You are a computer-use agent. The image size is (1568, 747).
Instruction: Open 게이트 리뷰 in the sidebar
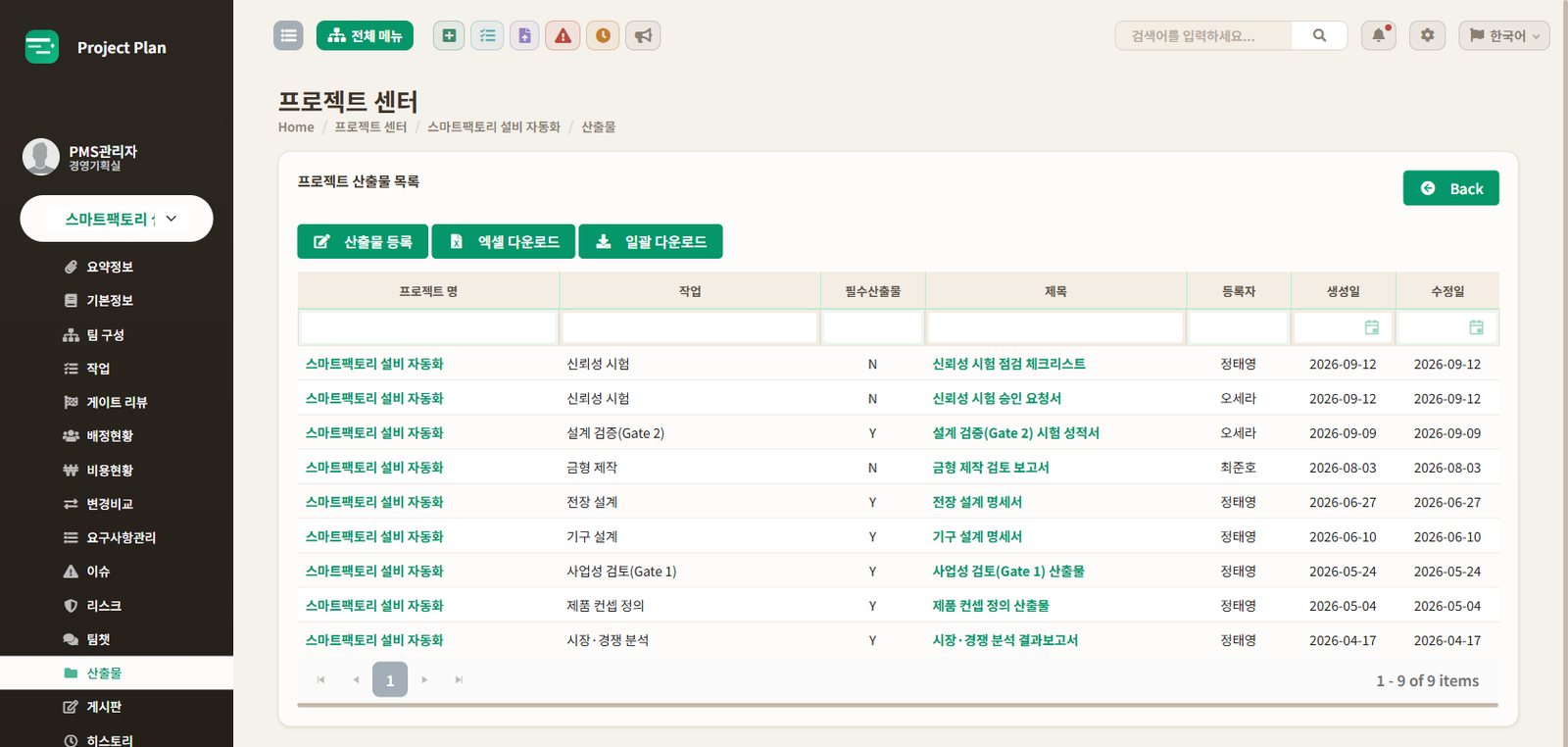[117, 402]
